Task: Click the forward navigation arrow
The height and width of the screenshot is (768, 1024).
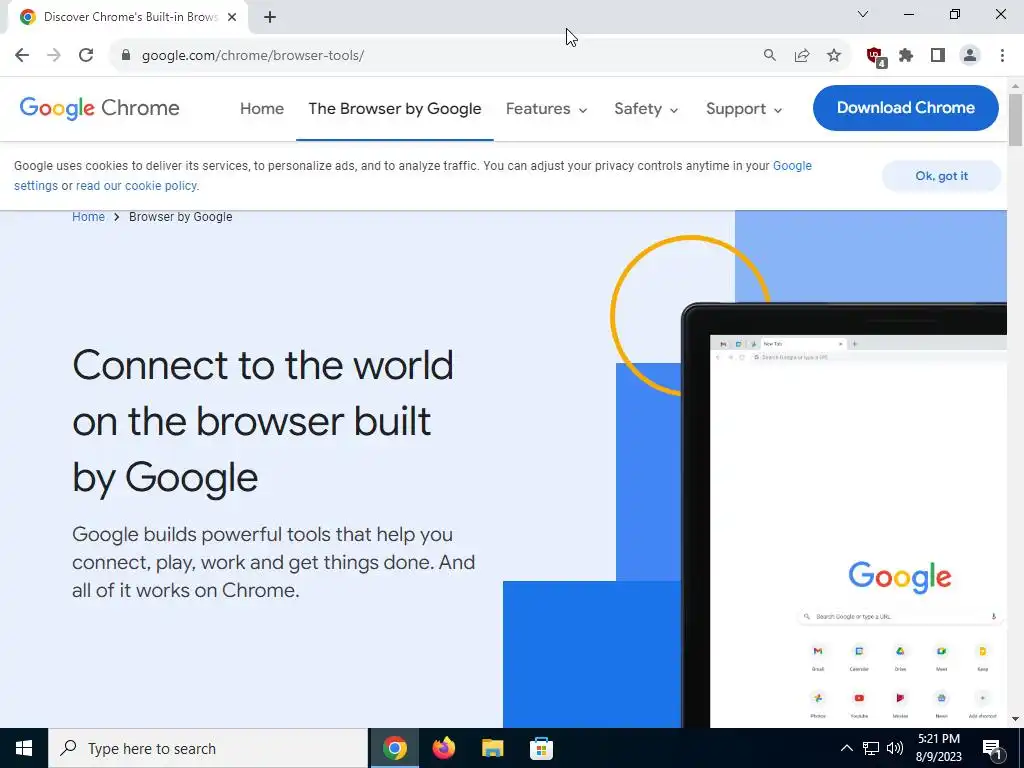Action: click(x=54, y=56)
